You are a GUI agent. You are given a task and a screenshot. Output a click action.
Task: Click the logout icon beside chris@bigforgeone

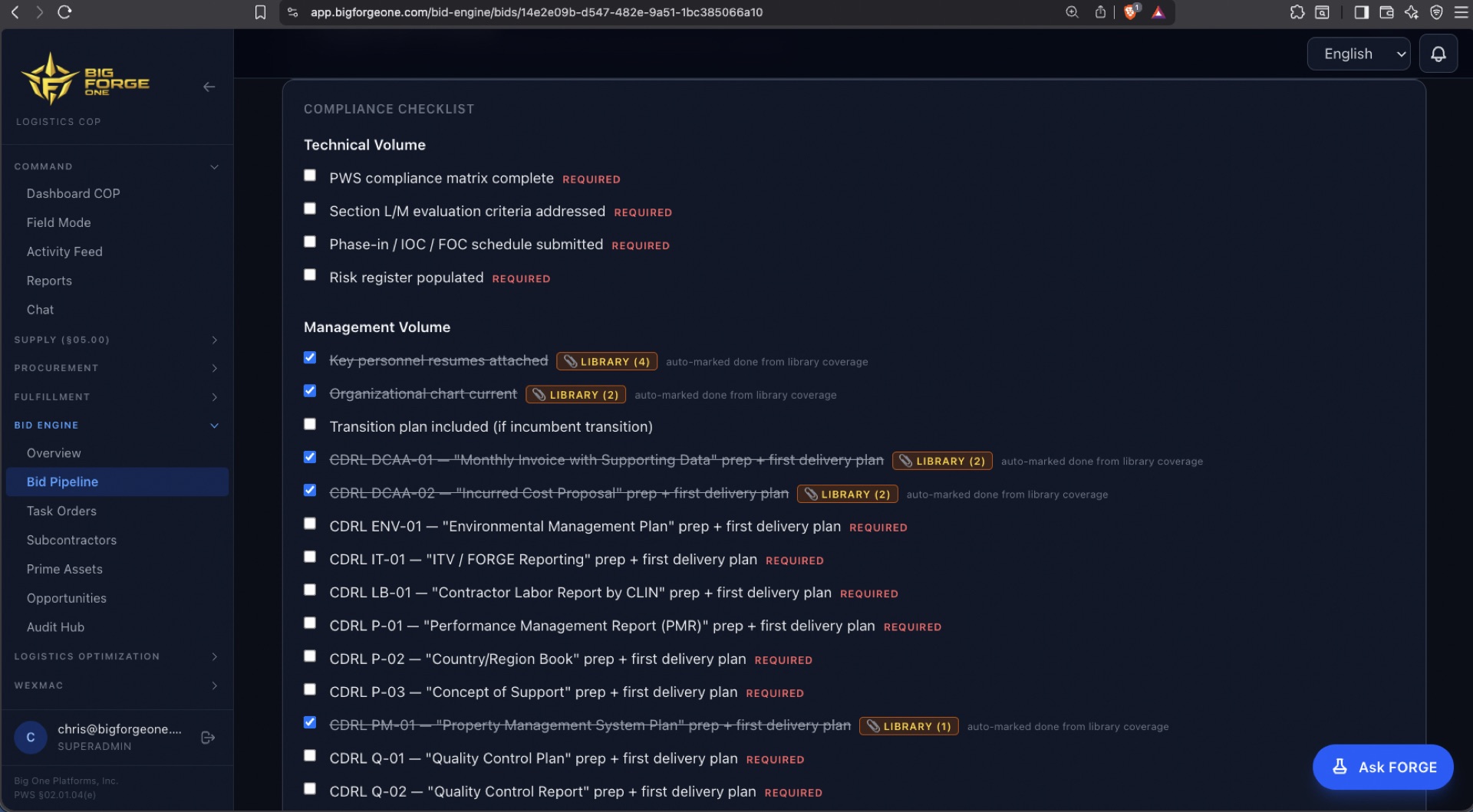(207, 737)
